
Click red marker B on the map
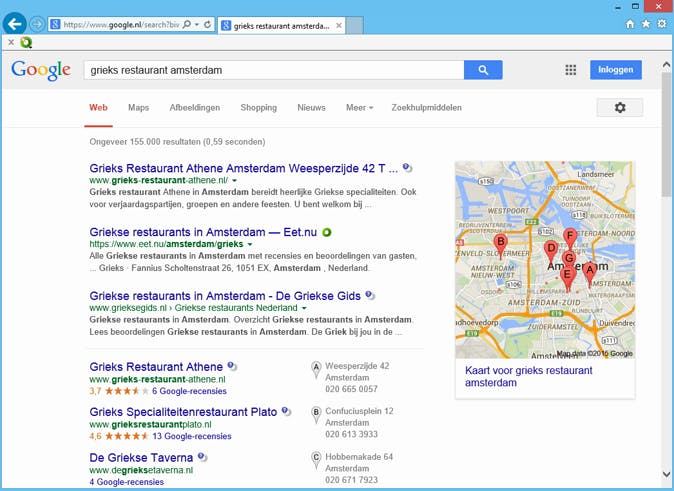coord(500,245)
